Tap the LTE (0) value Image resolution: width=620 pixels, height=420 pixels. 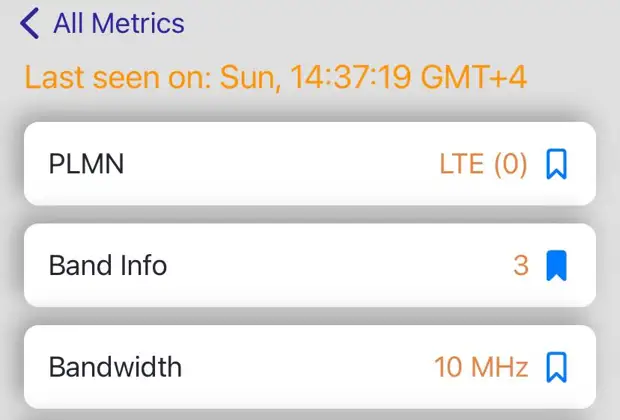coord(483,164)
